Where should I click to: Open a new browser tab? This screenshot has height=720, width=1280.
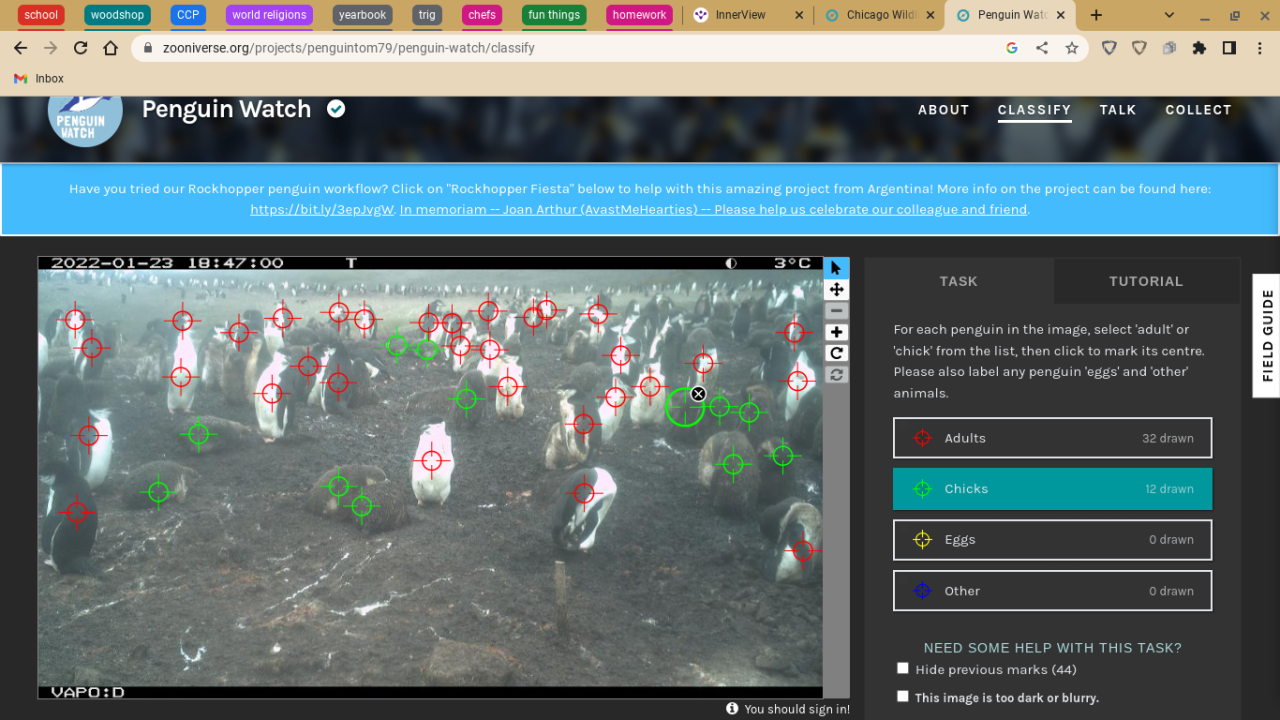tap(1096, 15)
